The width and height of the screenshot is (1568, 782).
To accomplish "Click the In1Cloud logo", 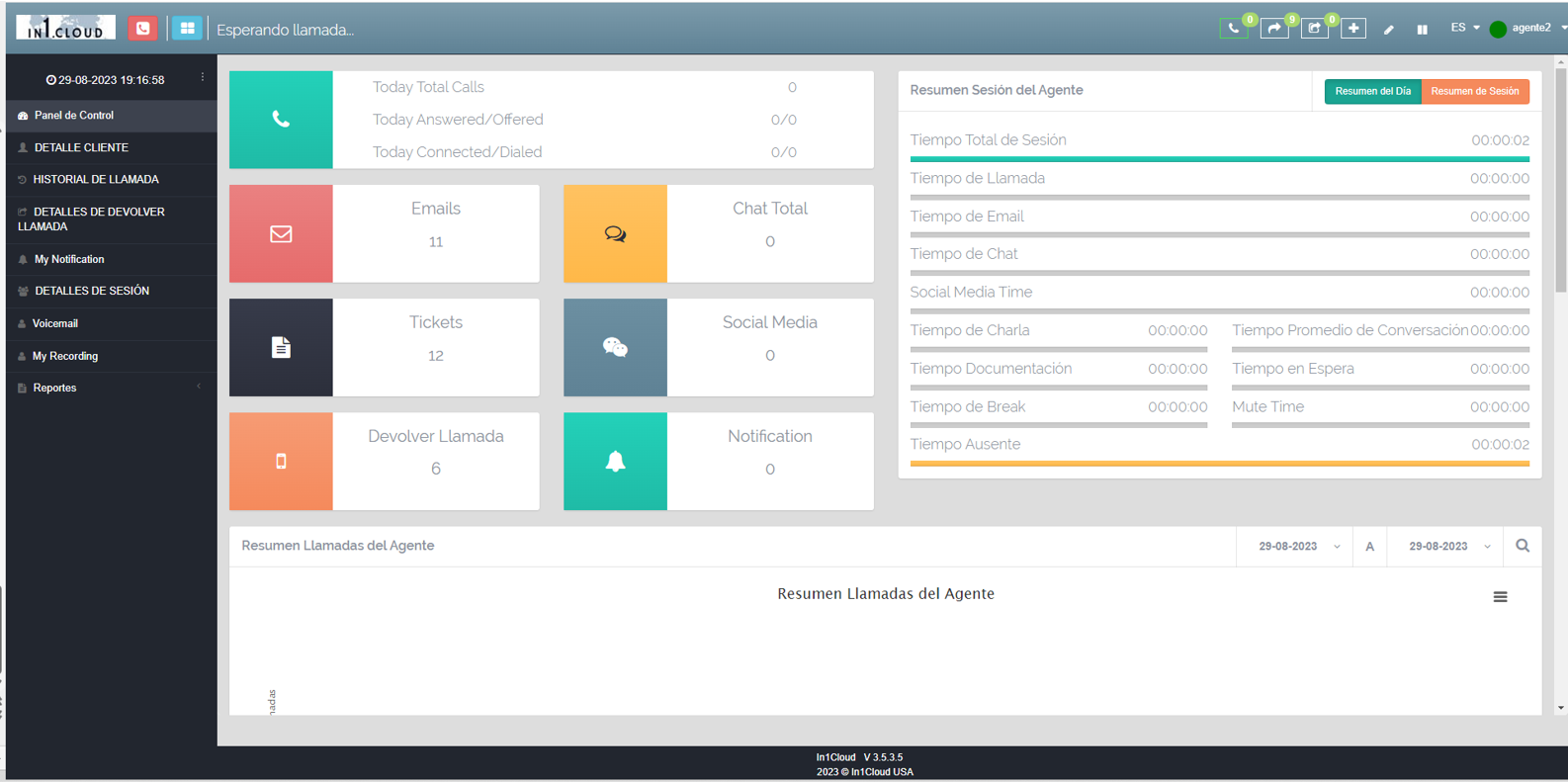I will (65, 28).
